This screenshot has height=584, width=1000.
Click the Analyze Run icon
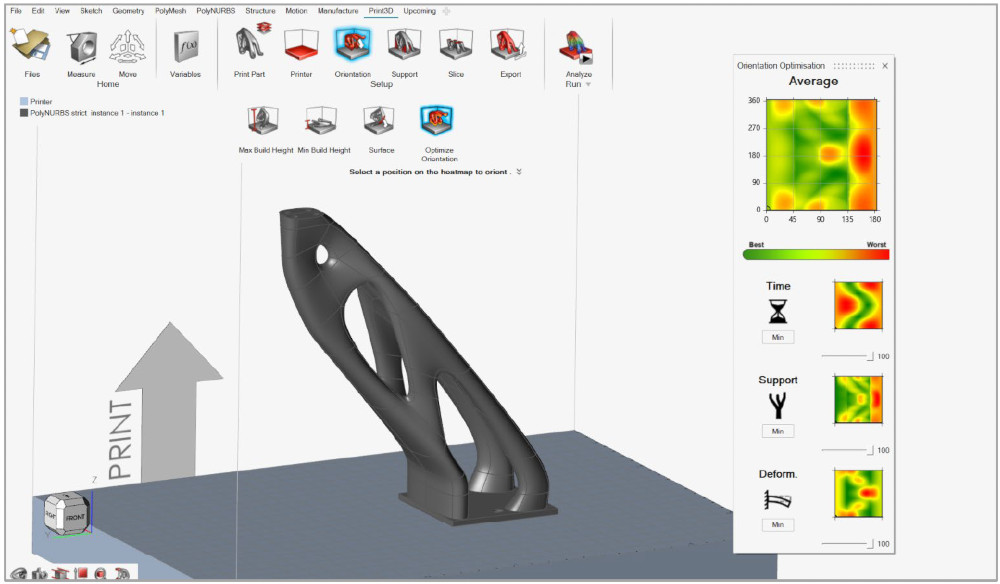(577, 45)
